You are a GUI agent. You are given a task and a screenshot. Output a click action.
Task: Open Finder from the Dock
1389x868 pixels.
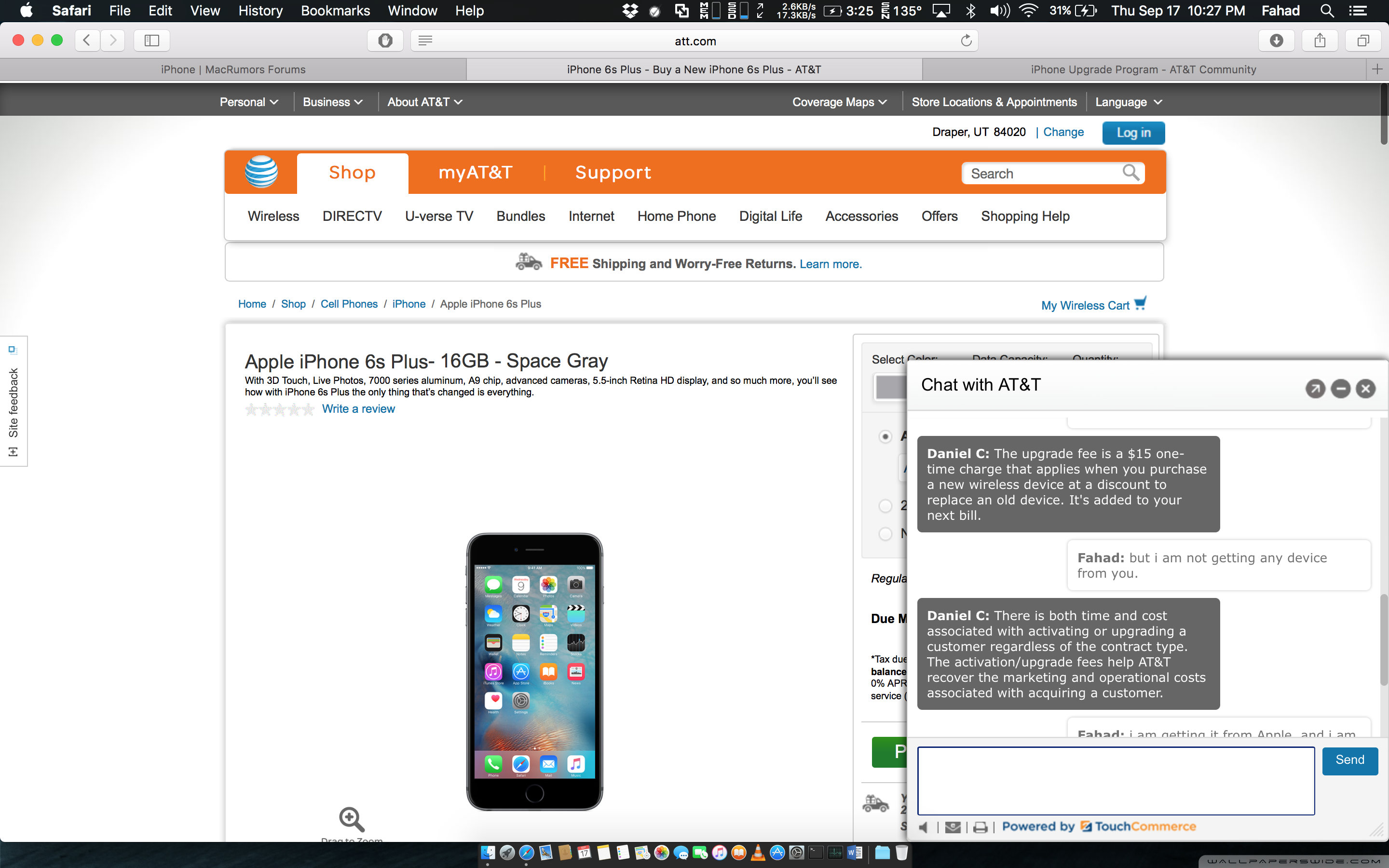(487, 853)
